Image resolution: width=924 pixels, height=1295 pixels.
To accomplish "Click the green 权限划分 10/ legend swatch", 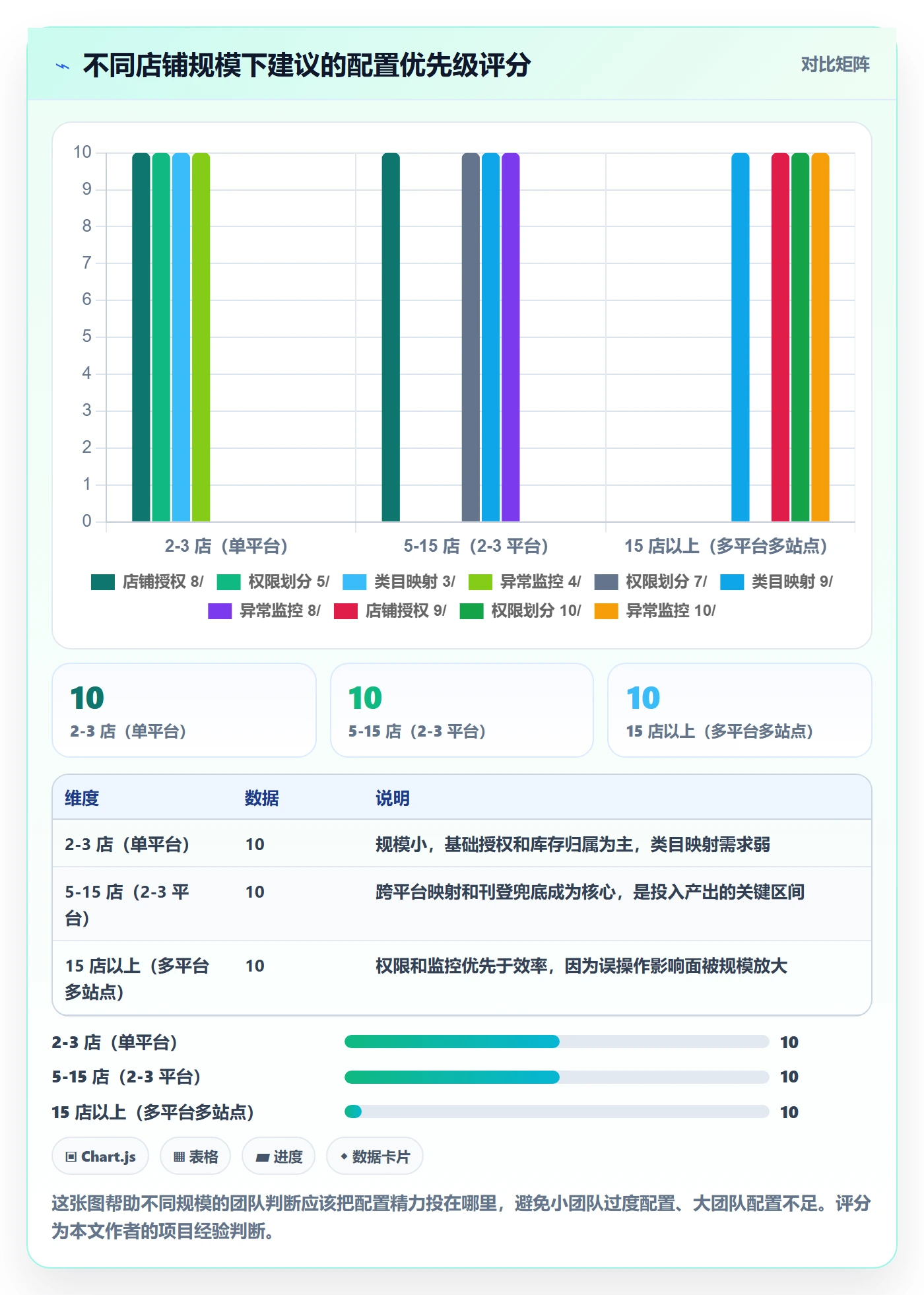I will point(471,611).
